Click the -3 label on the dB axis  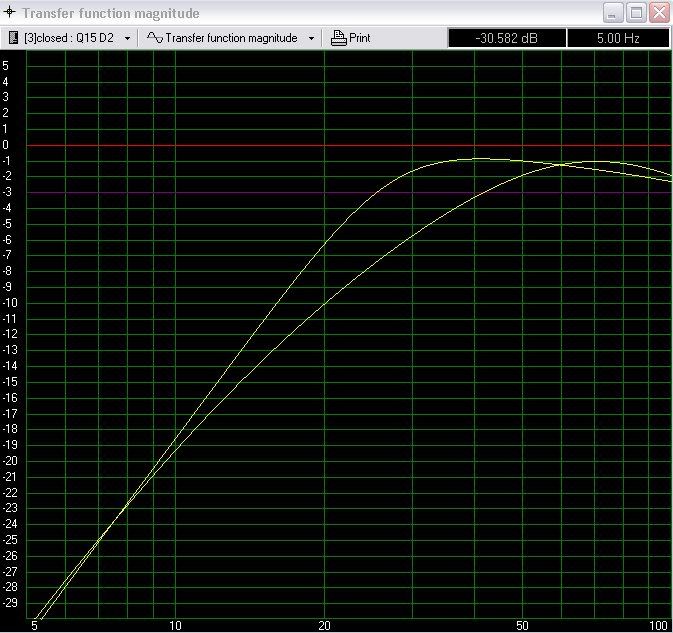click(7, 192)
